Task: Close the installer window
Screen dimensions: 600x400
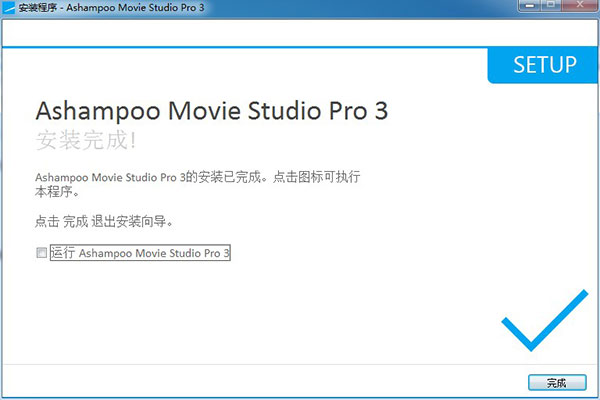Action: [580, 8]
